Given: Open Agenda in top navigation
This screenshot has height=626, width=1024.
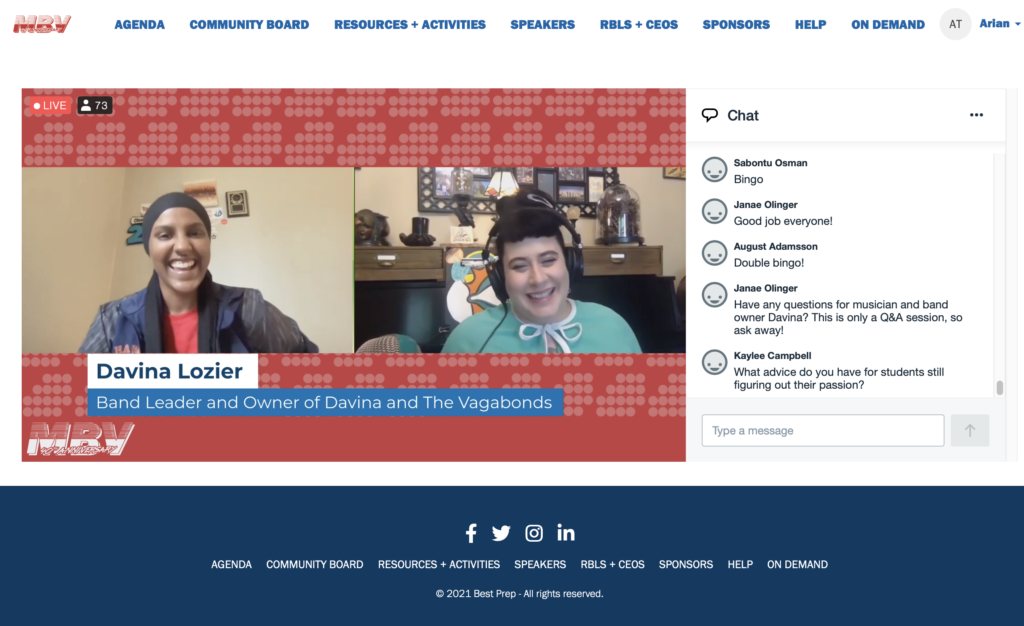Looking at the screenshot, I should coord(139,25).
